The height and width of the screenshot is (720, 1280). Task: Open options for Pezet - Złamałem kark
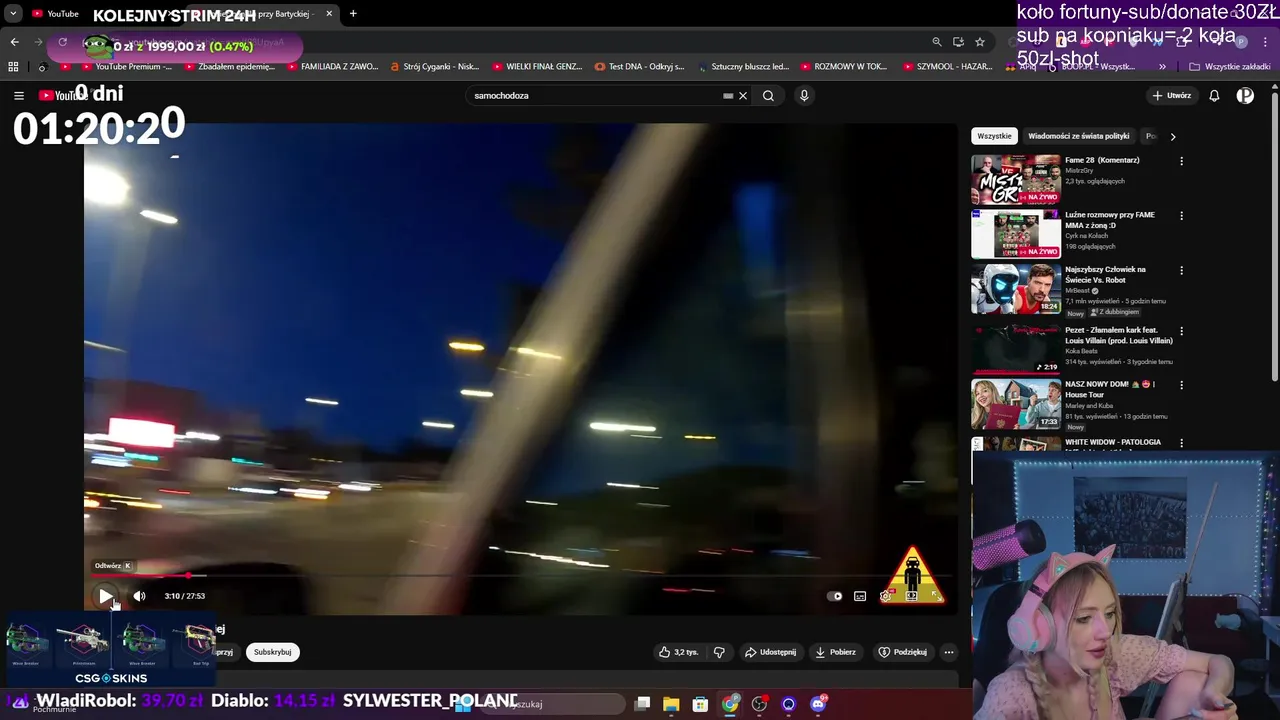[x=1181, y=331]
